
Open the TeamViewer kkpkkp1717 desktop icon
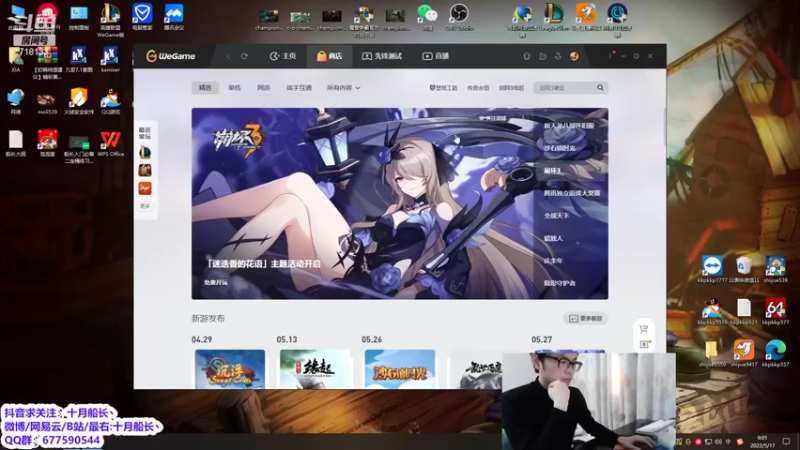click(712, 270)
